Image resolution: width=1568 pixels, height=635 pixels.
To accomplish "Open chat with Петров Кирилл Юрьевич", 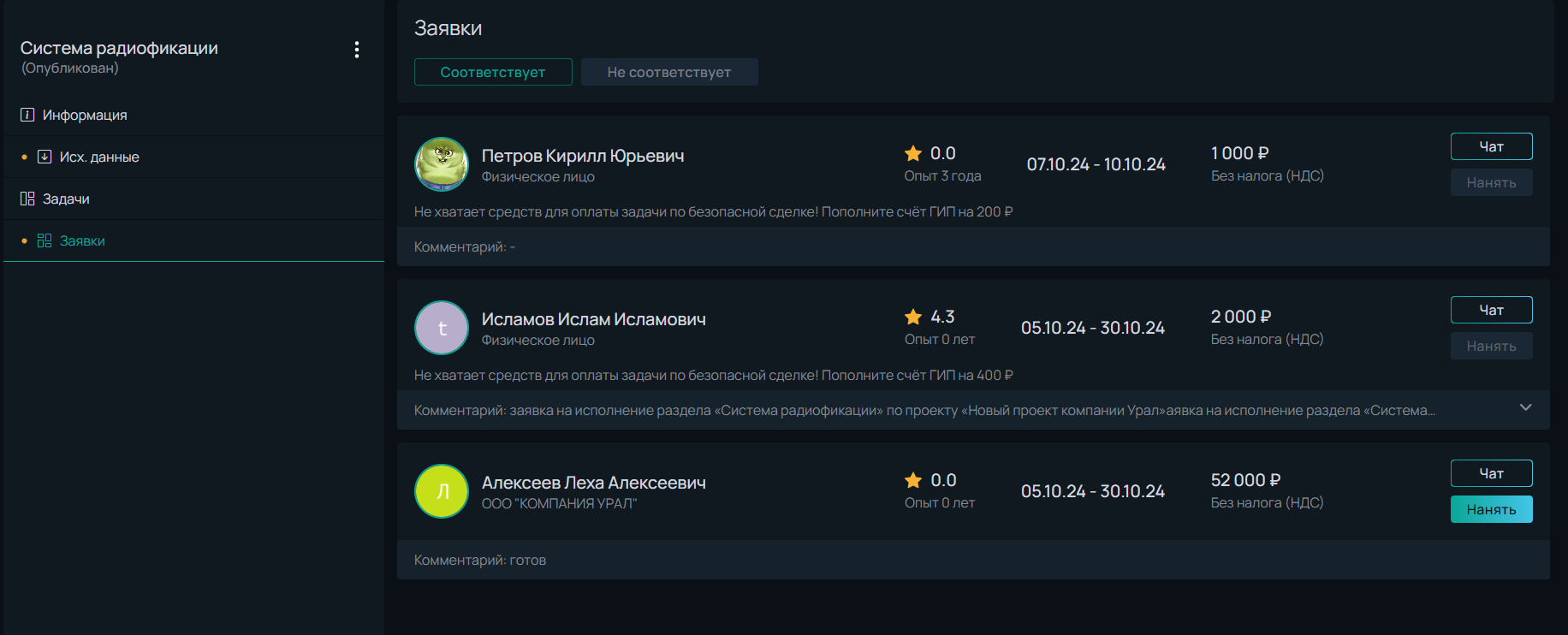I will point(1491,146).
